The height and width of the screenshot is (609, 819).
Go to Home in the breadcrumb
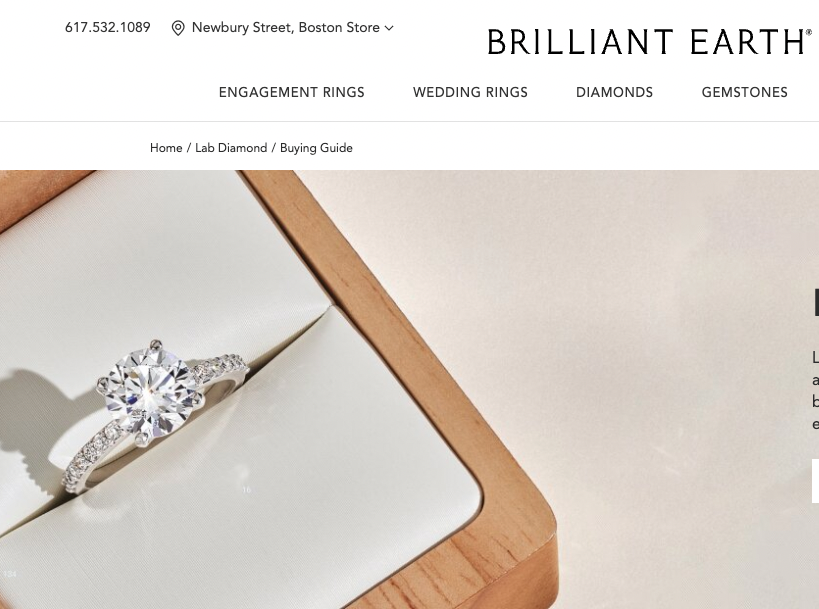tap(166, 148)
